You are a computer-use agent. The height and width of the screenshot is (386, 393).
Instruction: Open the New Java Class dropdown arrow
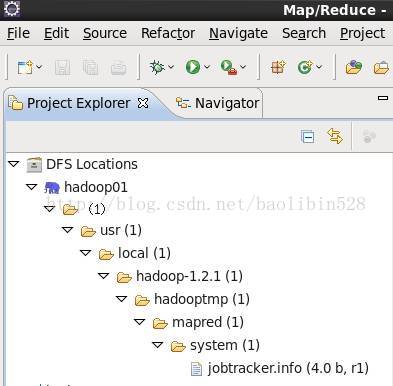319,67
